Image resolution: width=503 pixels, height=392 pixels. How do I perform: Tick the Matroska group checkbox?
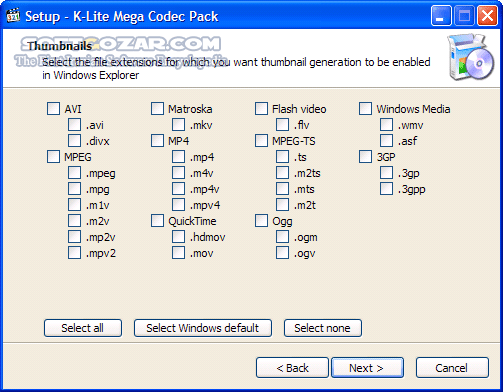pyautogui.click(x=157, y=109)
